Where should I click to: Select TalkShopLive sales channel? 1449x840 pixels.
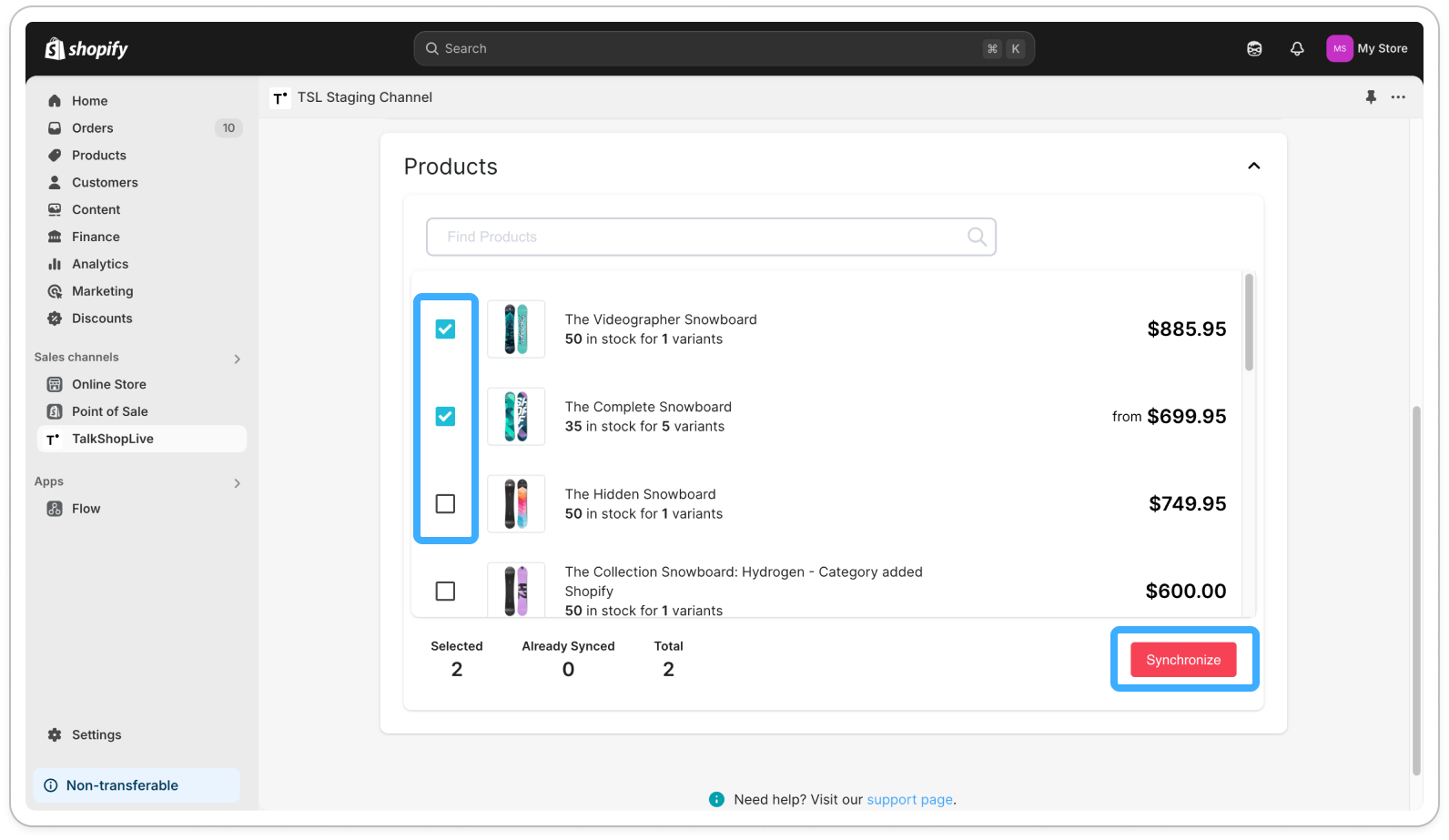[141, 439]
